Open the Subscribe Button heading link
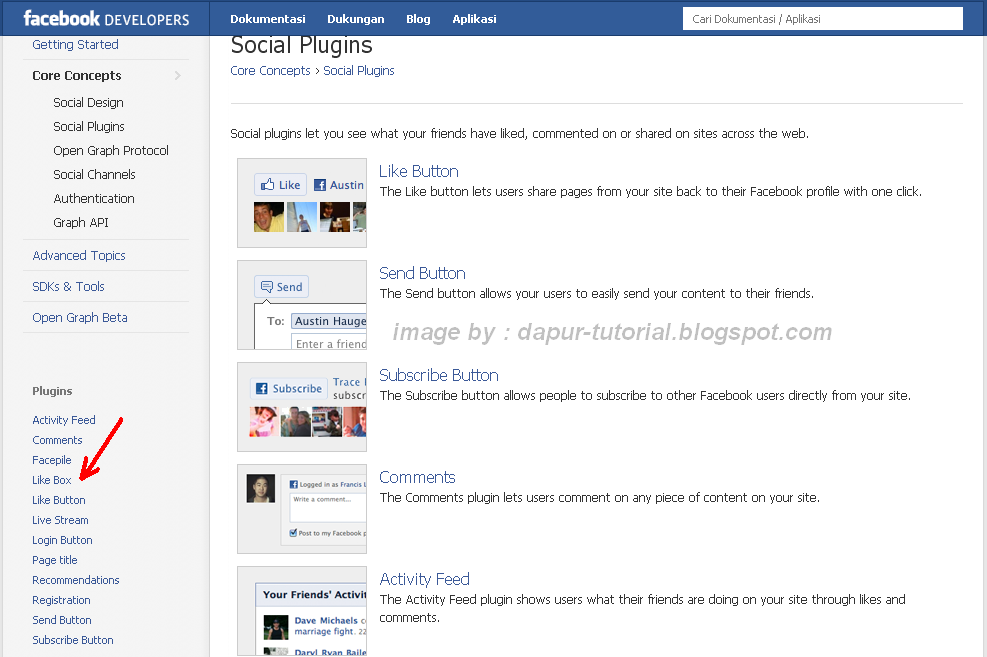987x657 pixels. click(439, 375)
